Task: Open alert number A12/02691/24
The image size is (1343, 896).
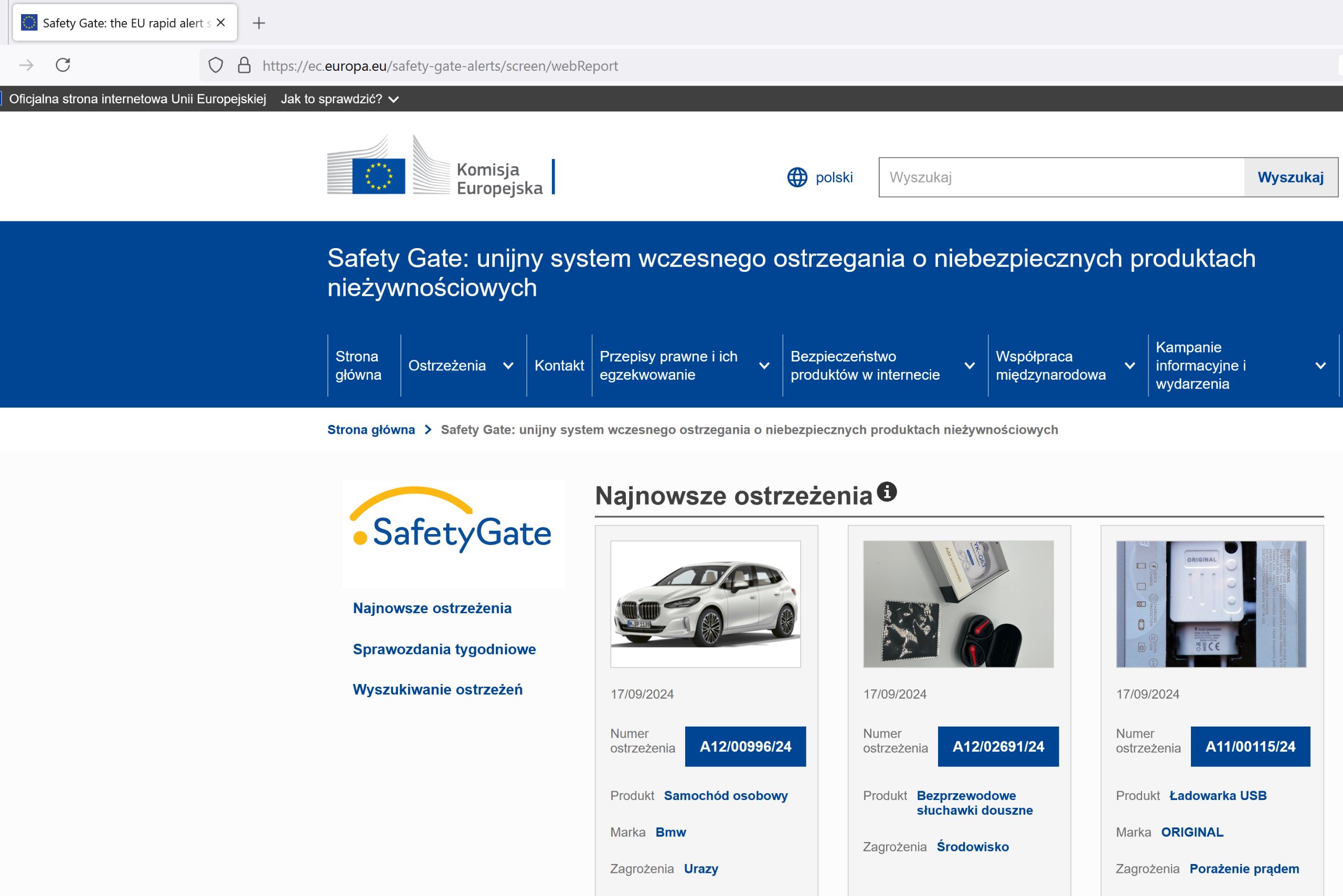Action: pos(998,746)
